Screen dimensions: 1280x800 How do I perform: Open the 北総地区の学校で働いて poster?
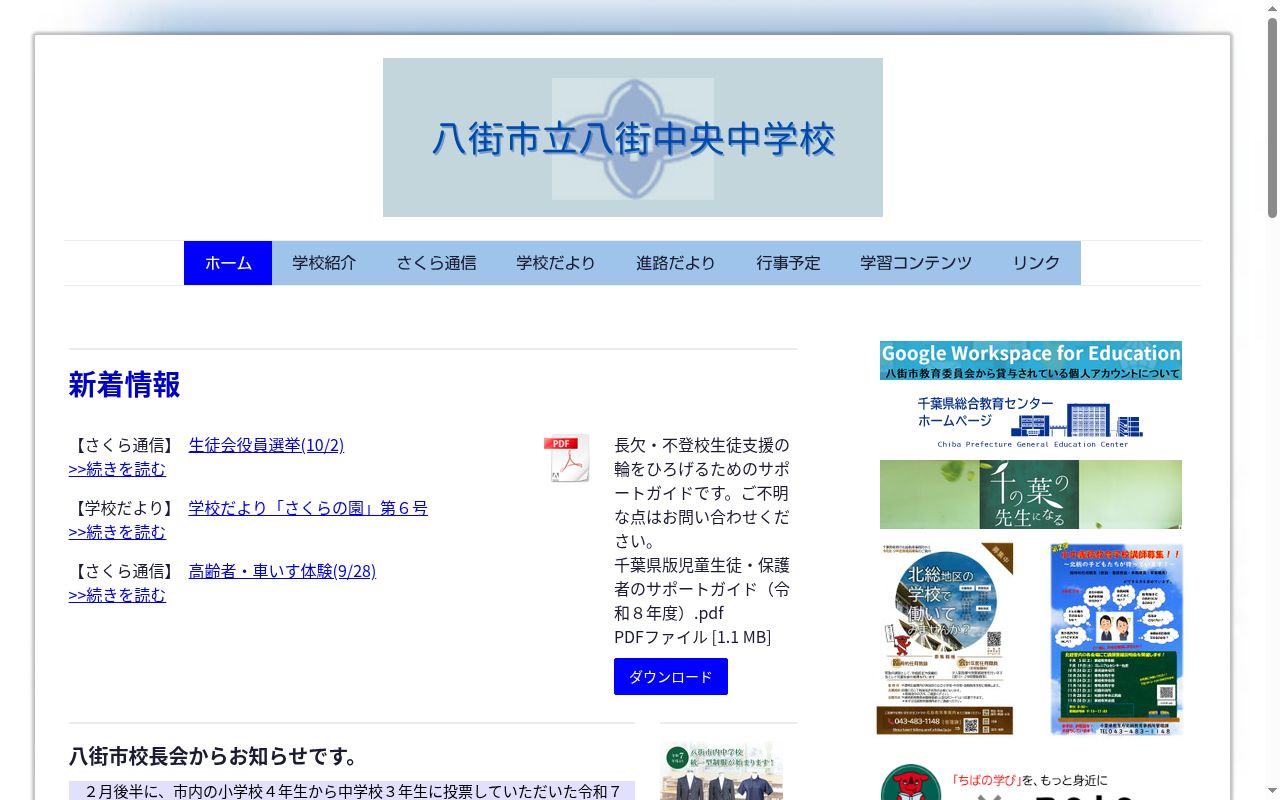tap(945, 639)
